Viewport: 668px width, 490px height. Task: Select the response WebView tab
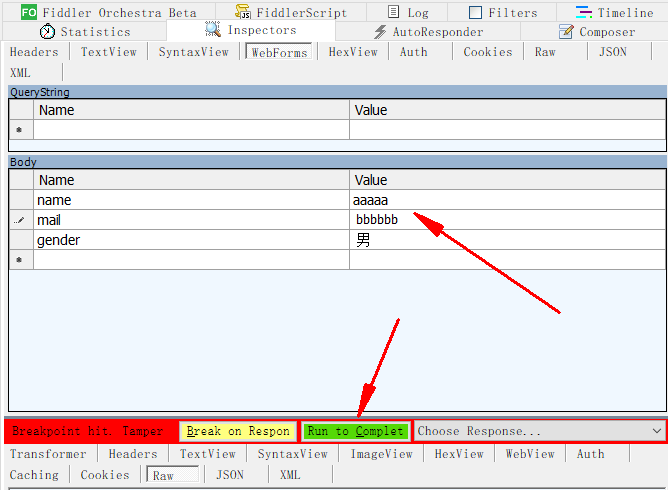pyautogui.click(x=530, y=454)
